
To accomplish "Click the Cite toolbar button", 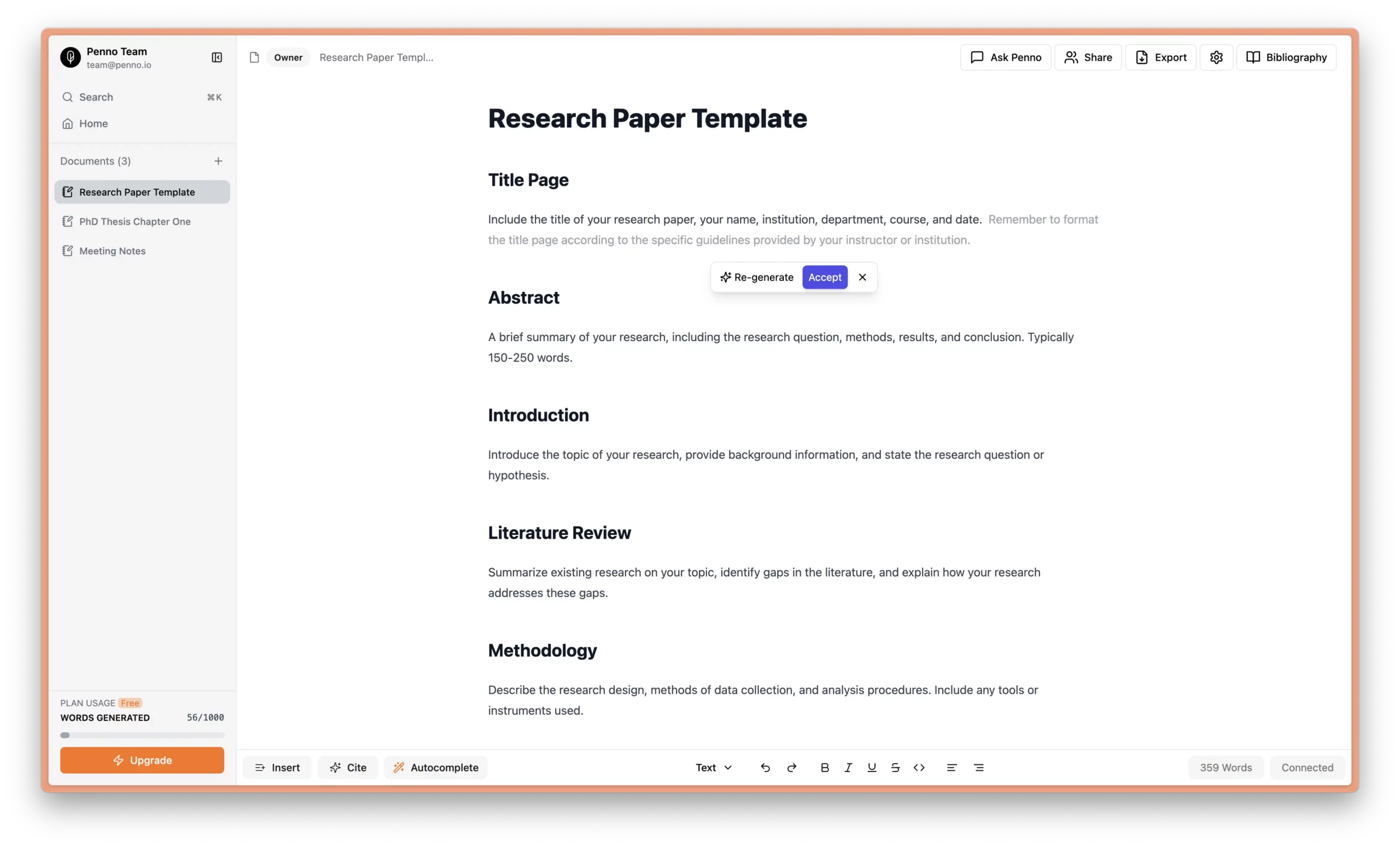I will point(348,768).
